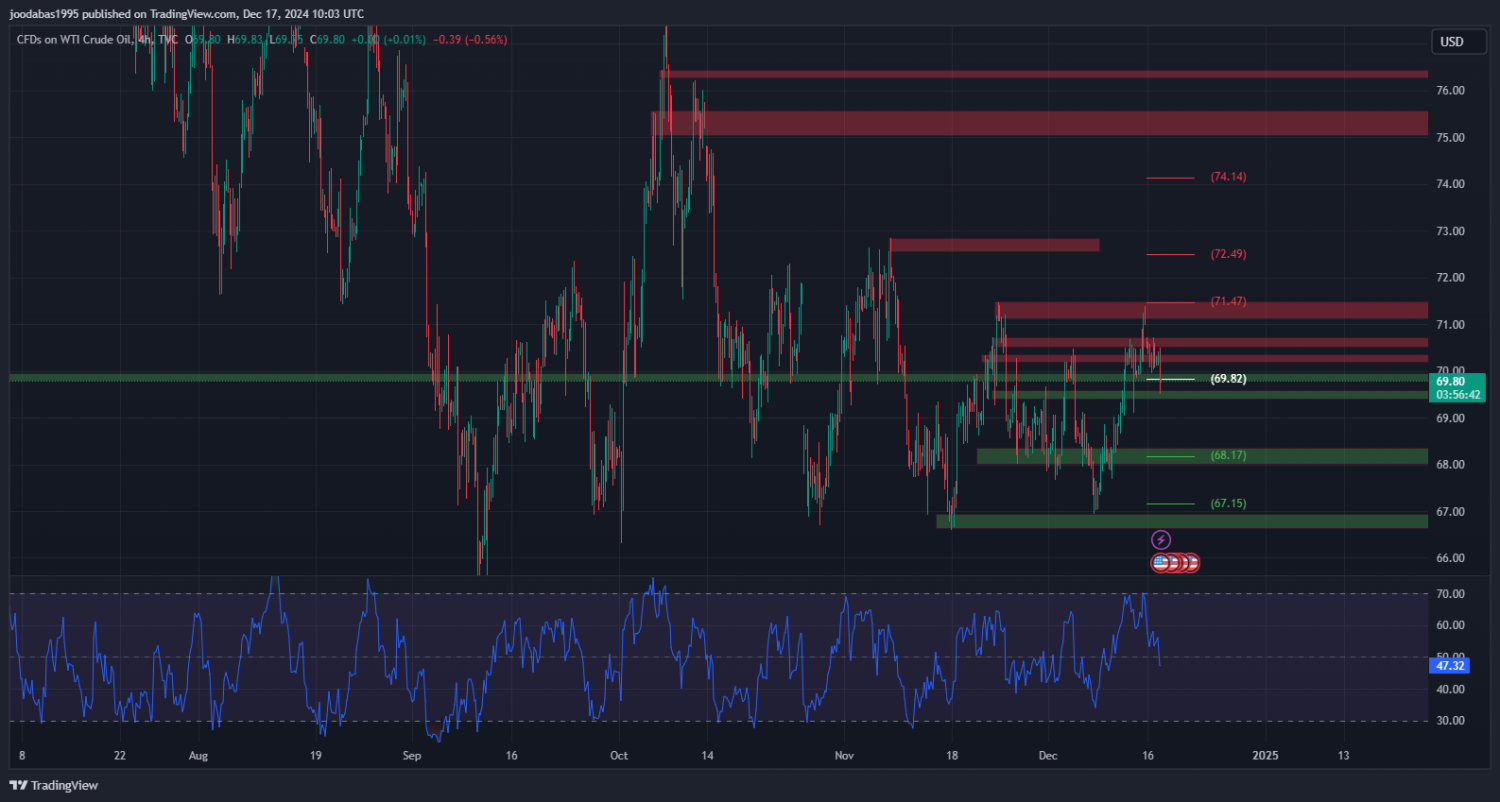Click the 2025 label on the time axis
1500x802 pixels.
click(x=1265, y=755)
